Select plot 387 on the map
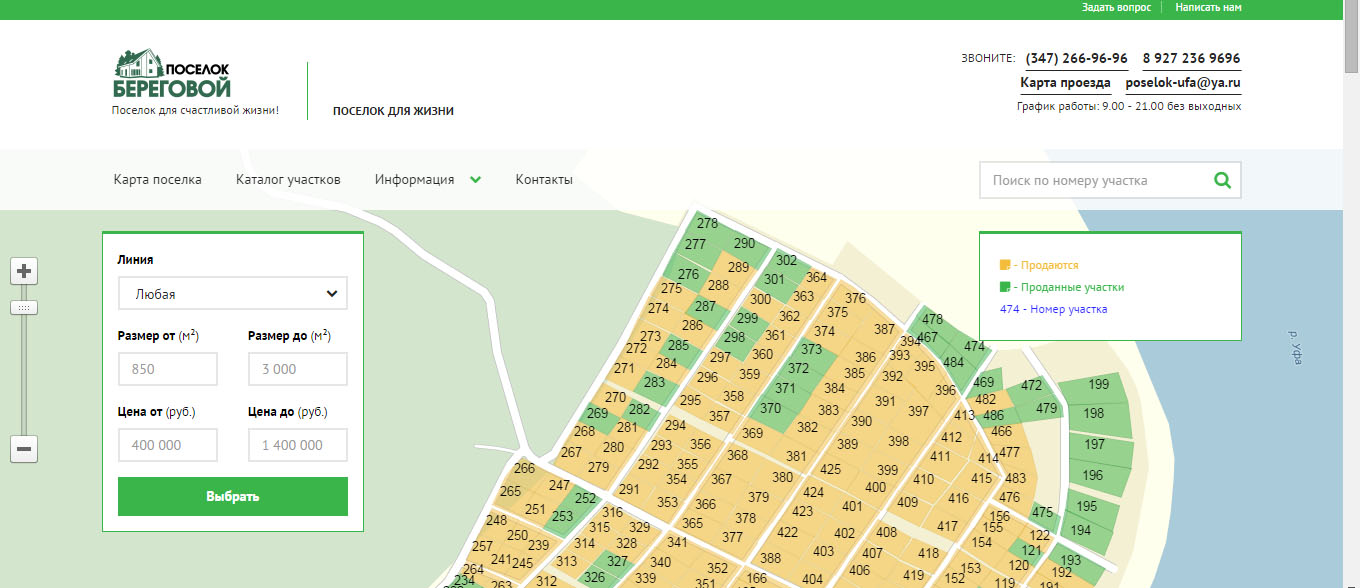This screenshot has height=588, width=1360. tap(883, 330)
